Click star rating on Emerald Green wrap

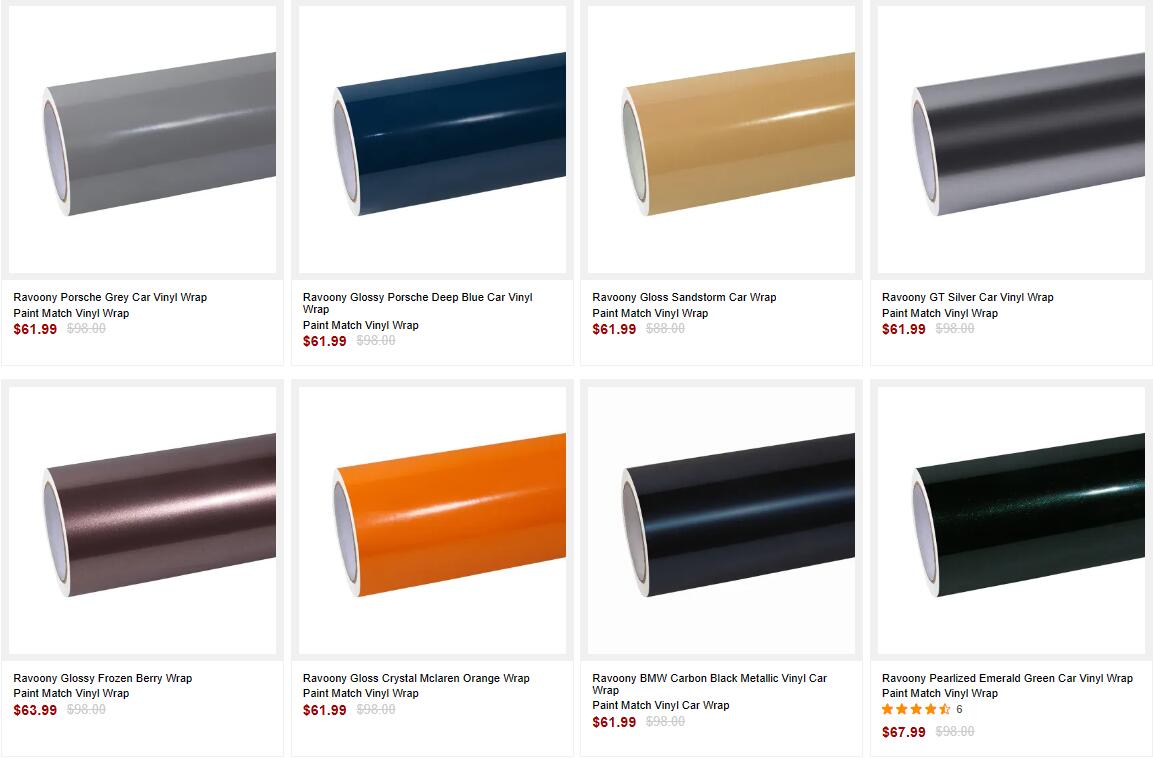pos(916,709)
